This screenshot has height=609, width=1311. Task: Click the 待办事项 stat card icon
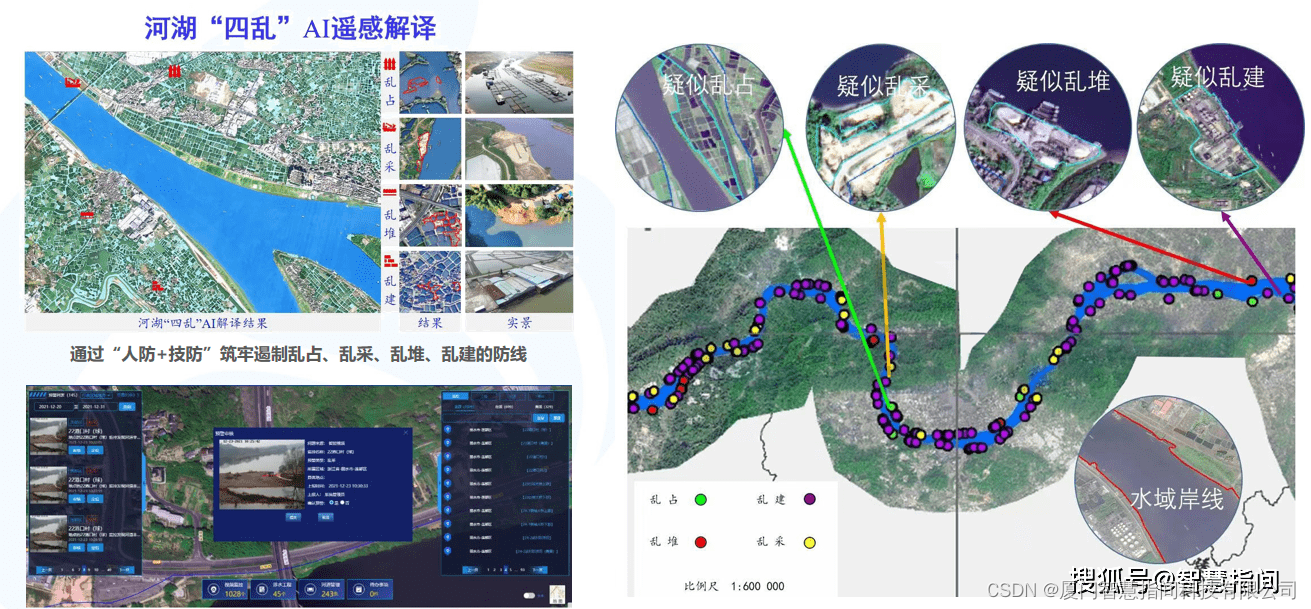[358, 589]
